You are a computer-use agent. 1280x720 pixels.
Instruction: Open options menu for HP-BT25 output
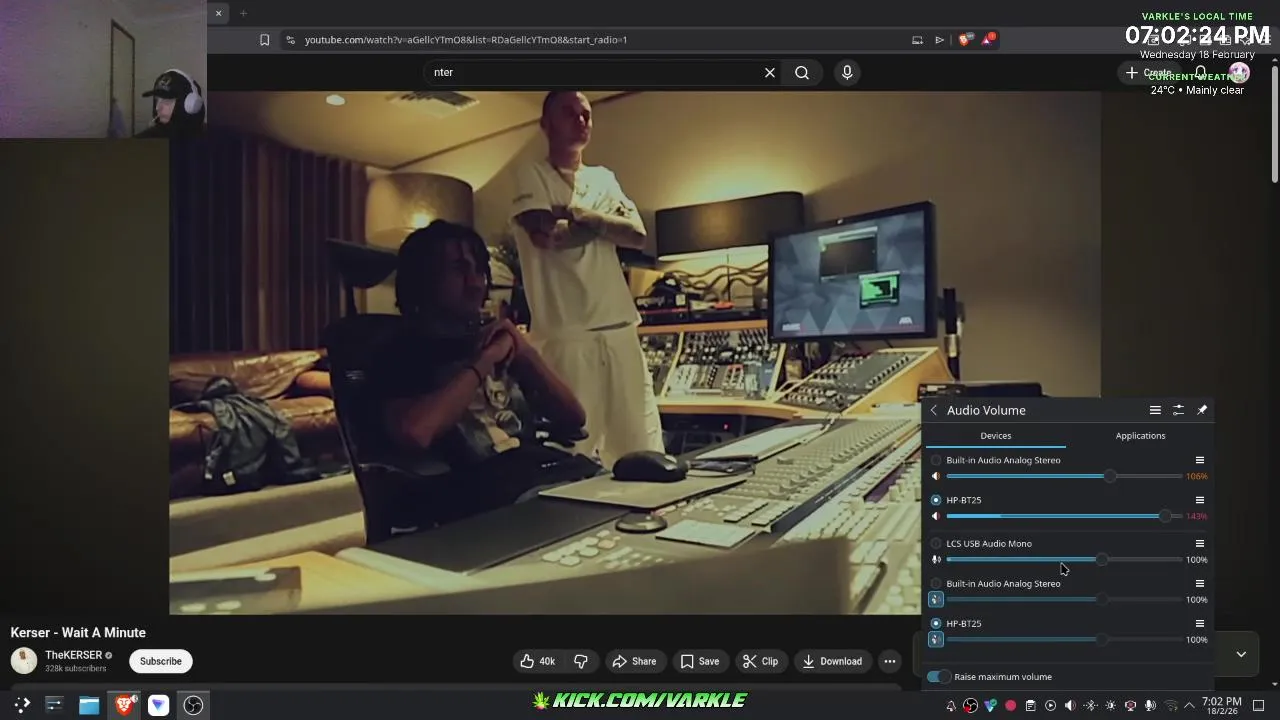tap(1200, 500)
